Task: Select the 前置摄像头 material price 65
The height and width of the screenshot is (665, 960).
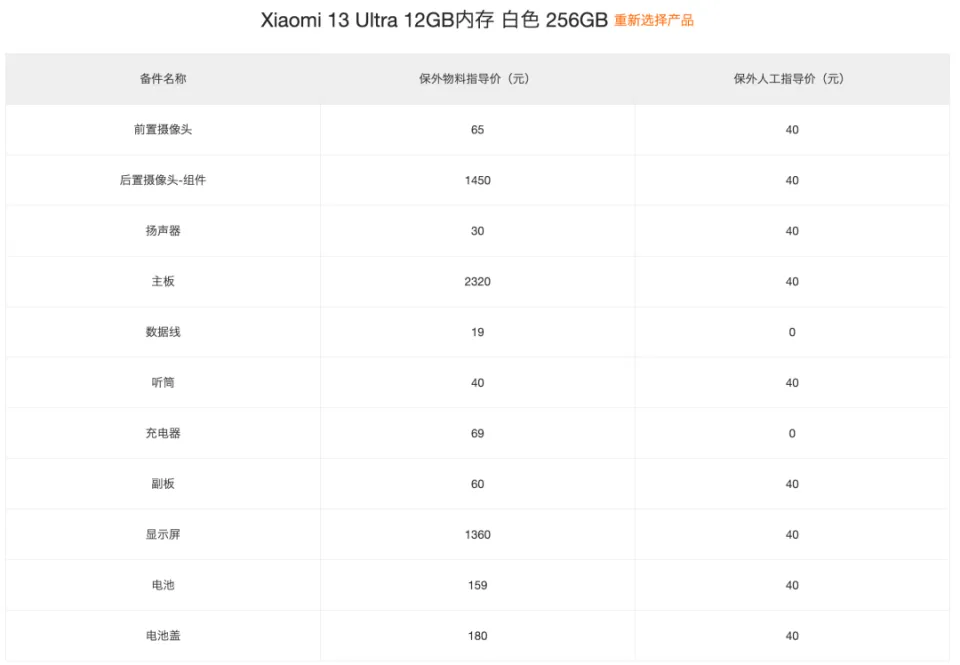Action: click(477, 130)
